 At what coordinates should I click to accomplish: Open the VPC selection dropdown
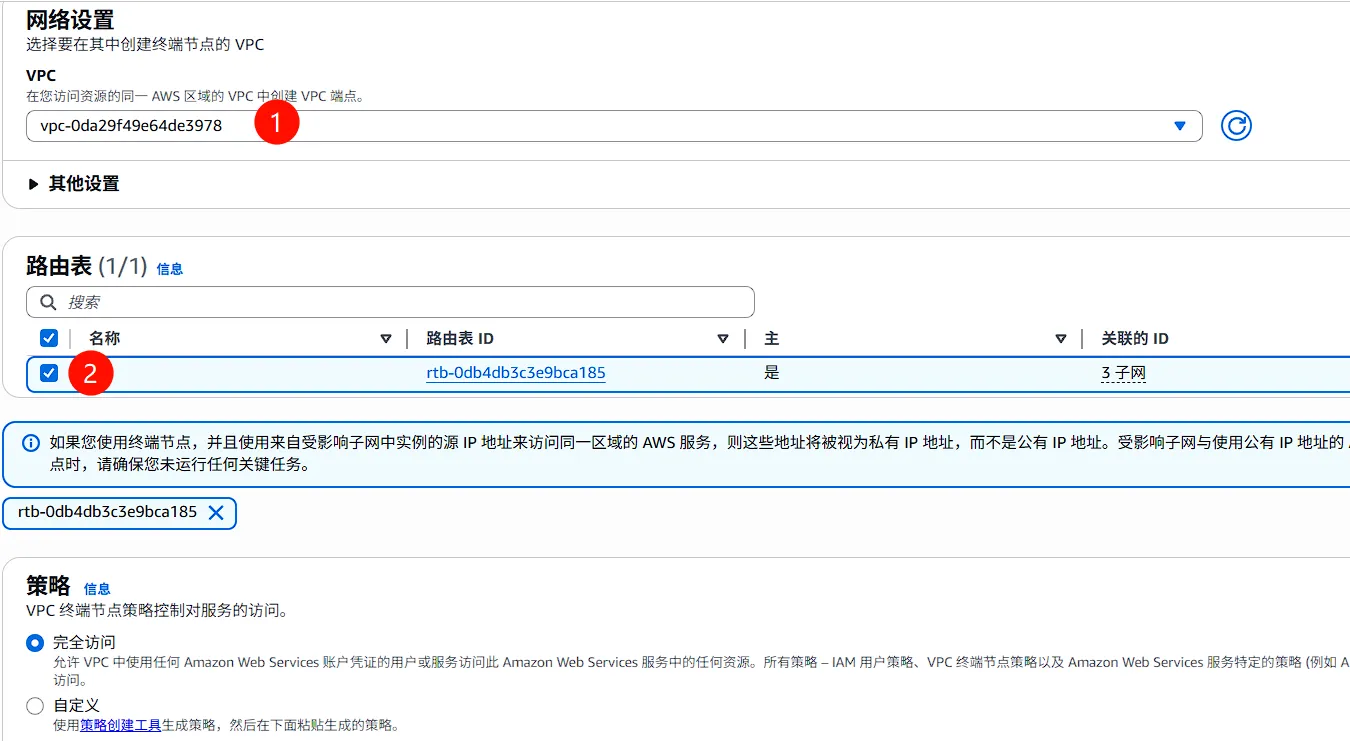(x=1182, y=125)
